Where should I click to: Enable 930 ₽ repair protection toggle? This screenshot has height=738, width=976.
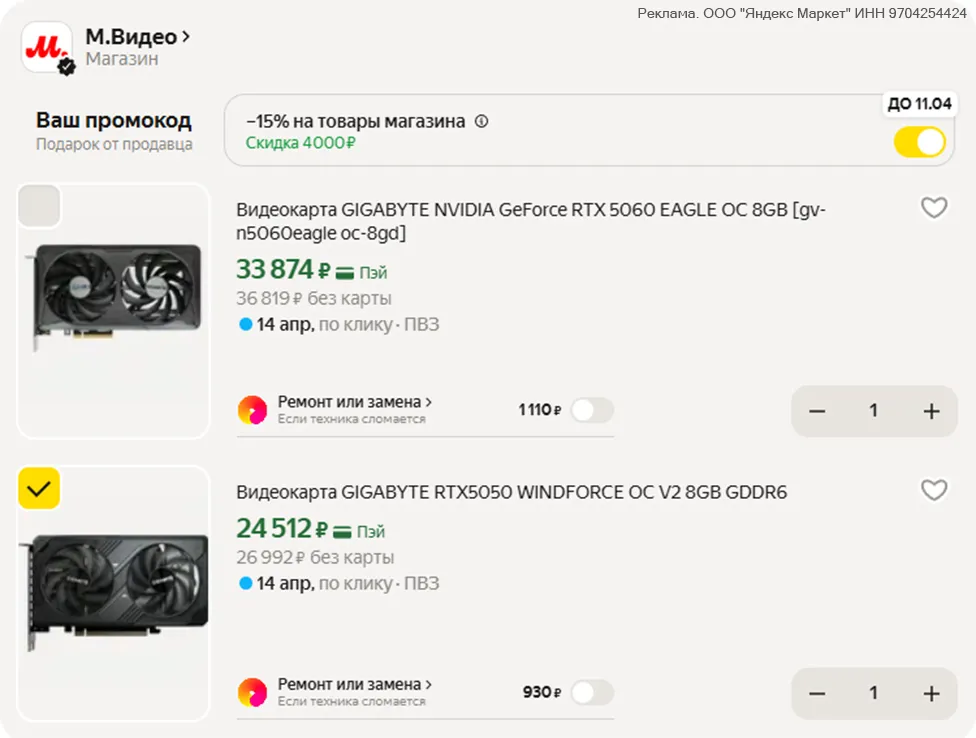click(x=592, y=692)
